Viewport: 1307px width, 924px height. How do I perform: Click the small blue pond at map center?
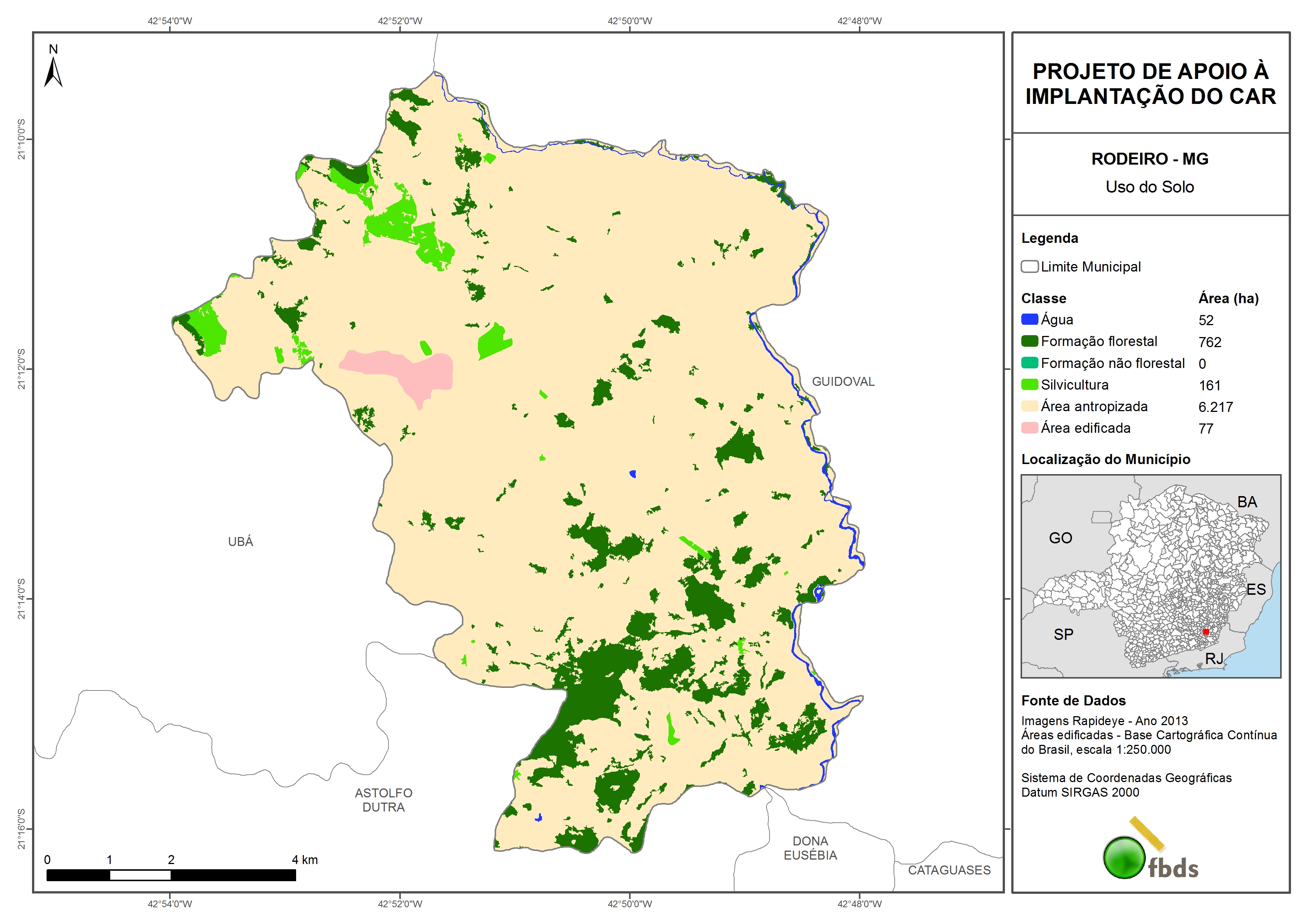pos(632,474)
